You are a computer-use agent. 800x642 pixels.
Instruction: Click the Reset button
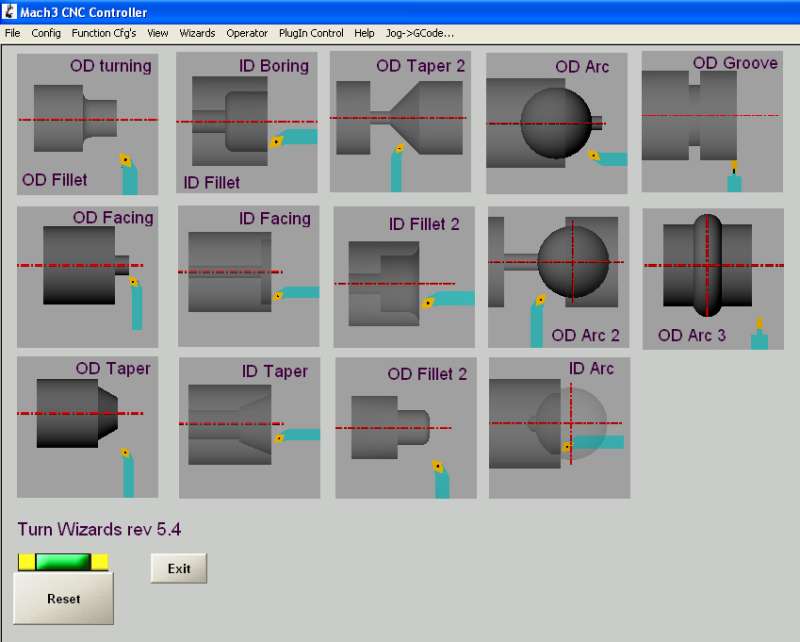click(63, 598)
